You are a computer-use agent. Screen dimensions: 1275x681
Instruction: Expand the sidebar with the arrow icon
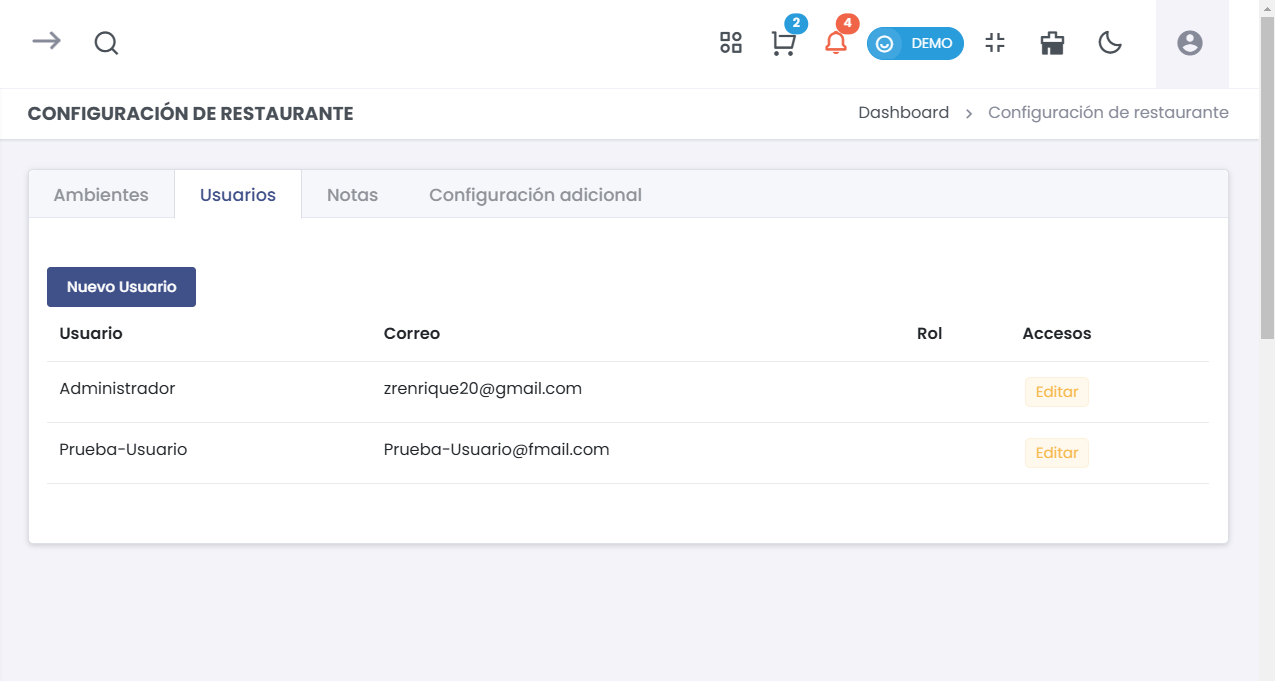click(46, 41)
